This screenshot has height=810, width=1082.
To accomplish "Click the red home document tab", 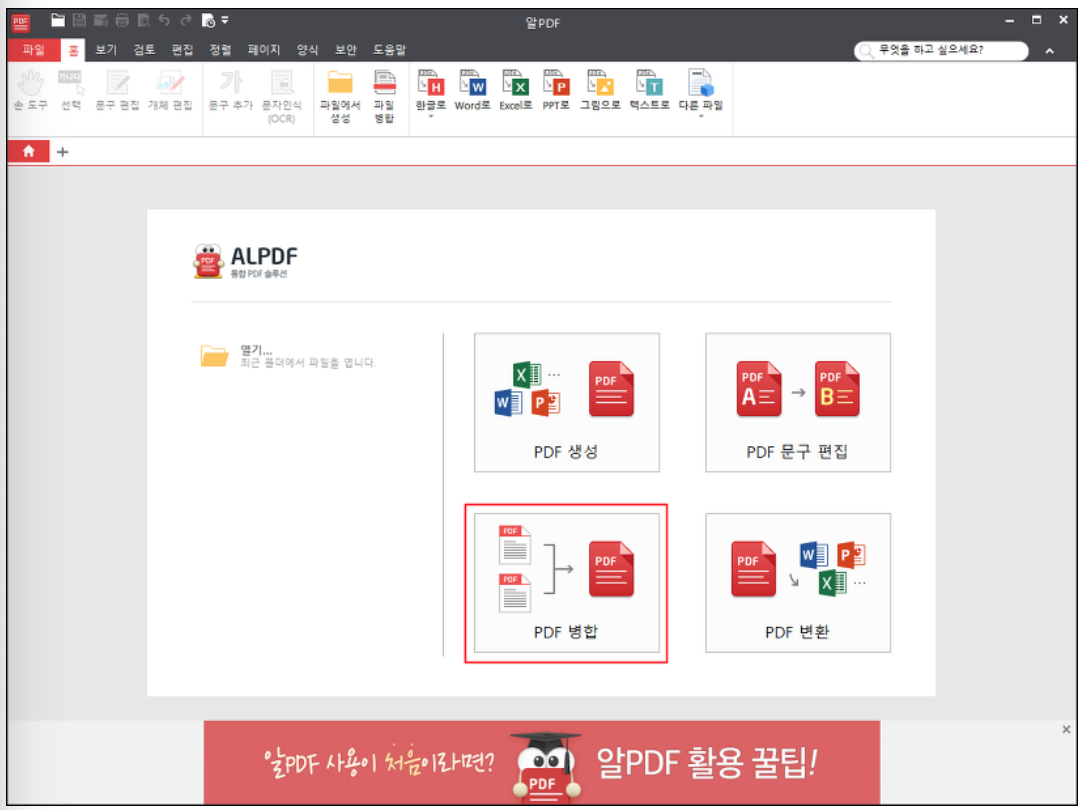I will tap(28, 151).
